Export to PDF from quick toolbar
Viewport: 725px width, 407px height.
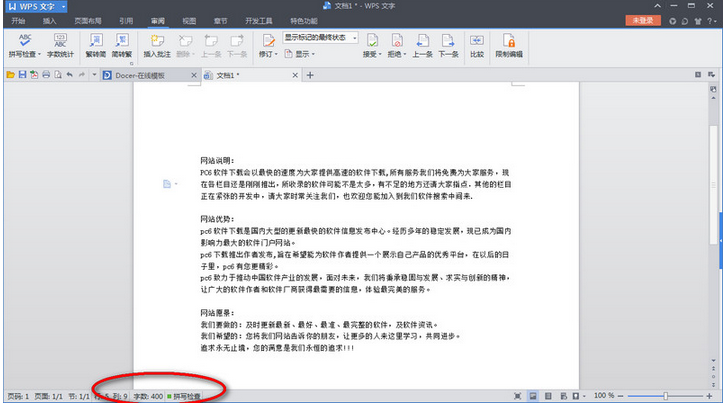pos(34,74)
